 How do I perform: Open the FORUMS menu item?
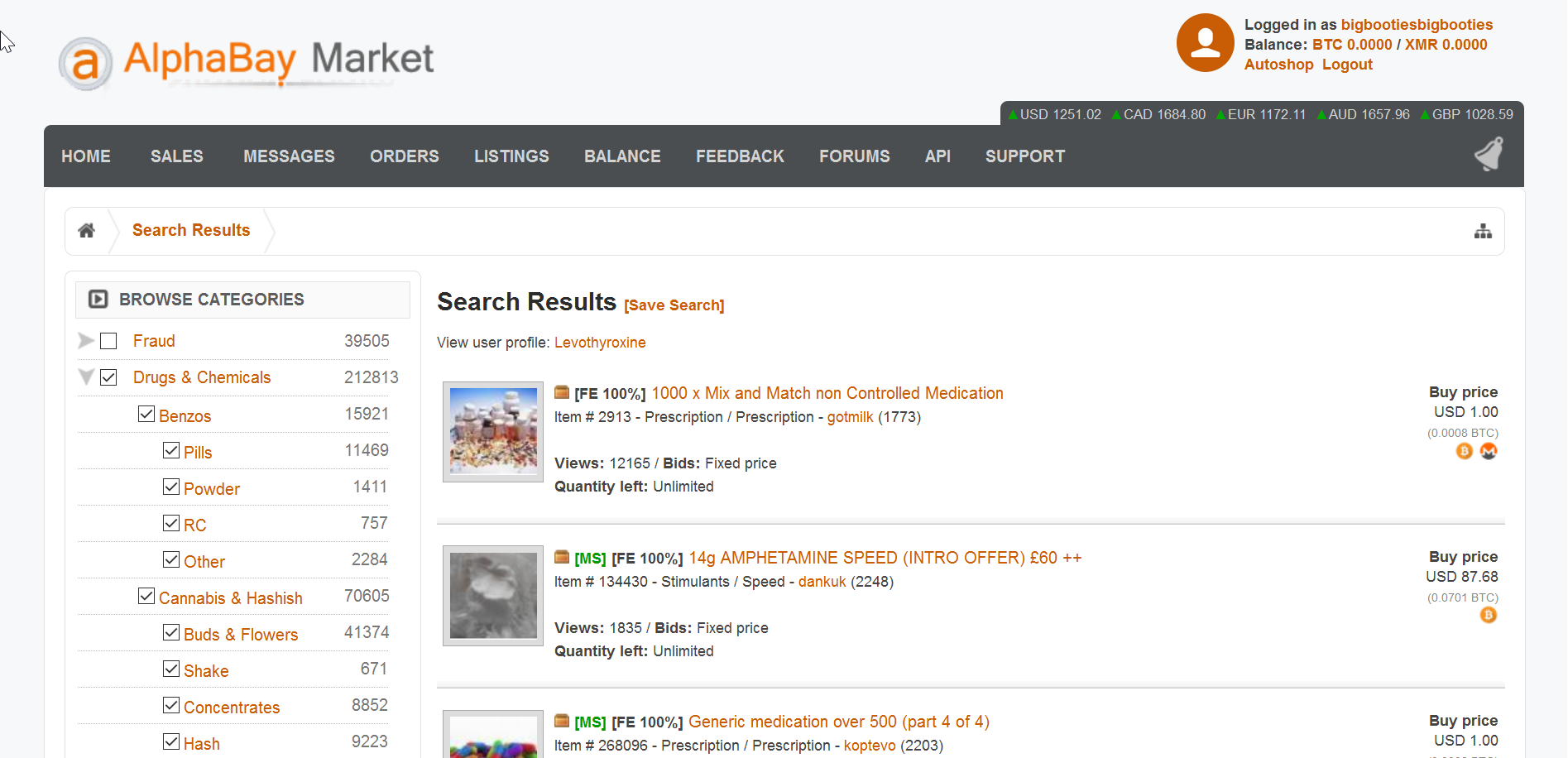tap(855, 156)
